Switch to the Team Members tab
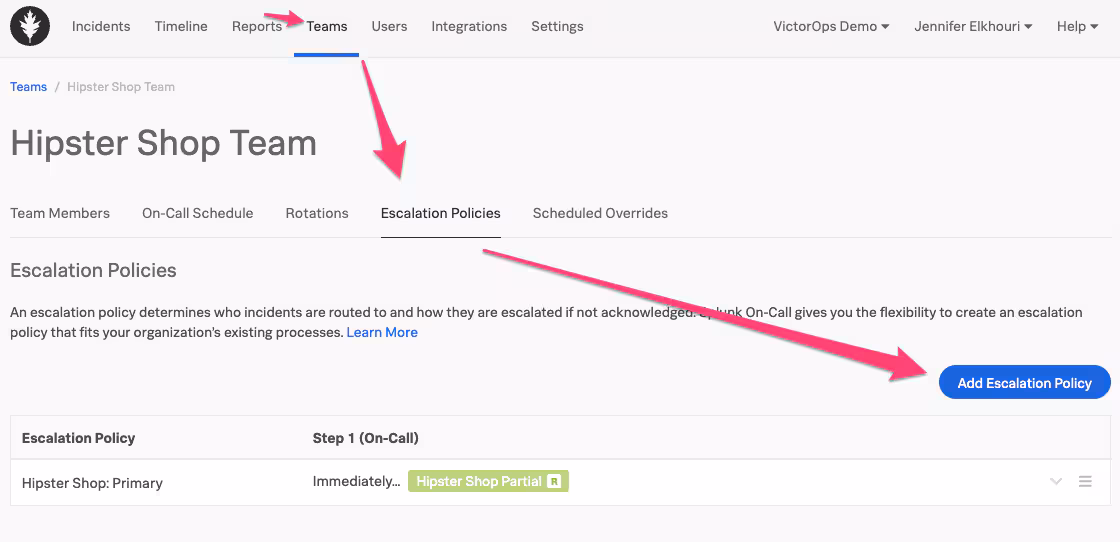 [x=60, y=213]
